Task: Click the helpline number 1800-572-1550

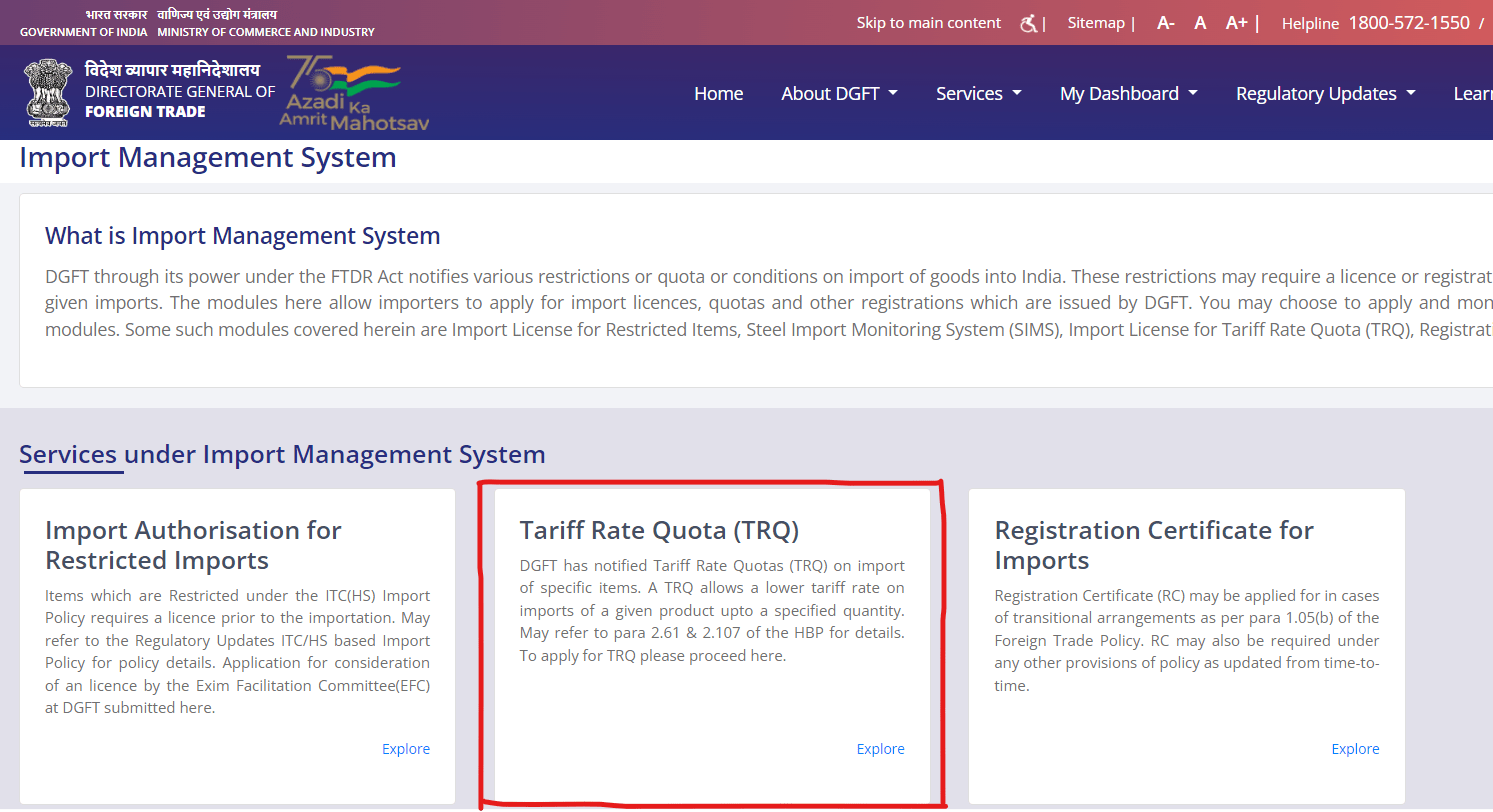Action: pyautogui.click(x=1409, y=23)
